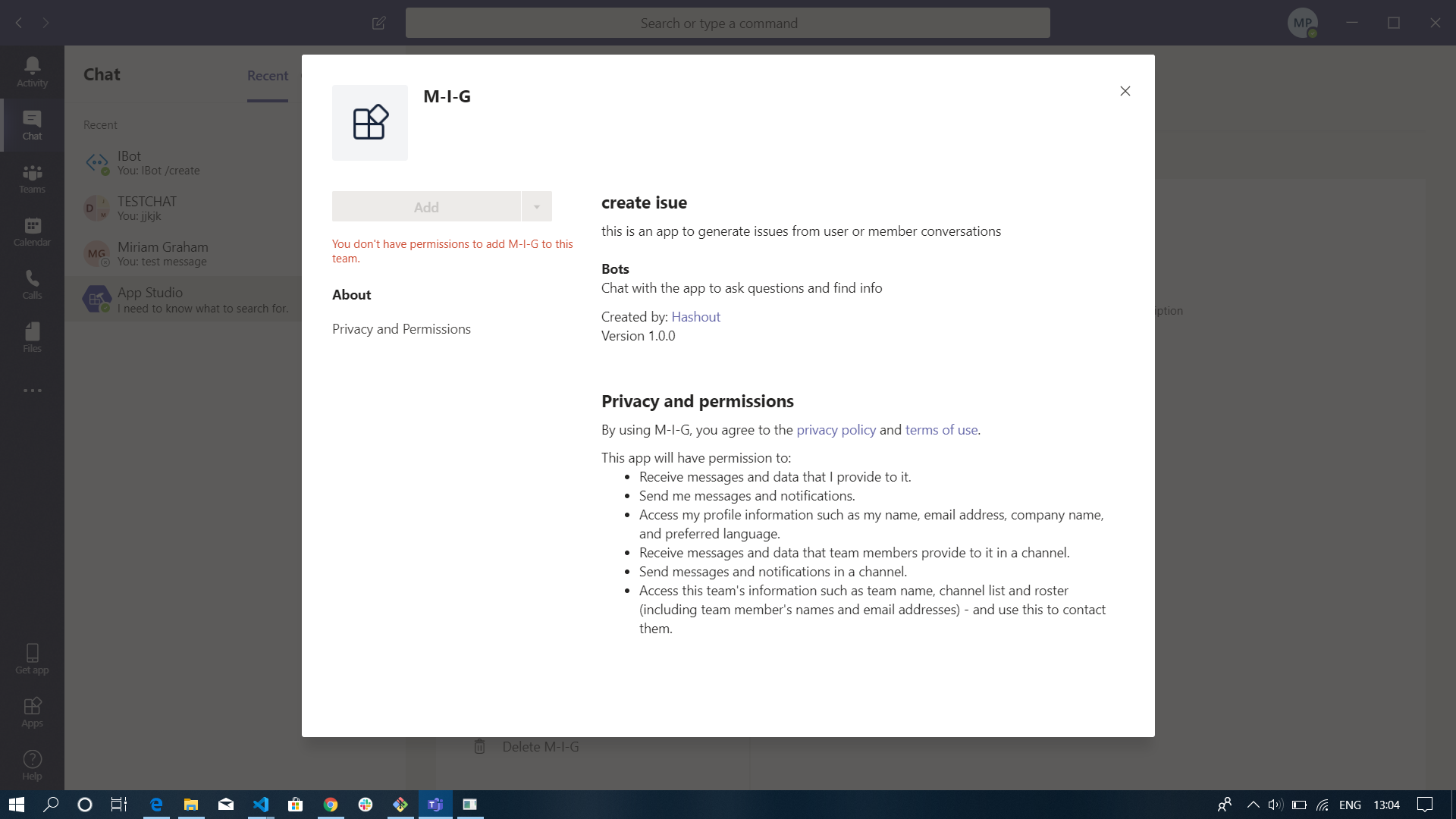Switch to the Recent tab

click(267, 76)
